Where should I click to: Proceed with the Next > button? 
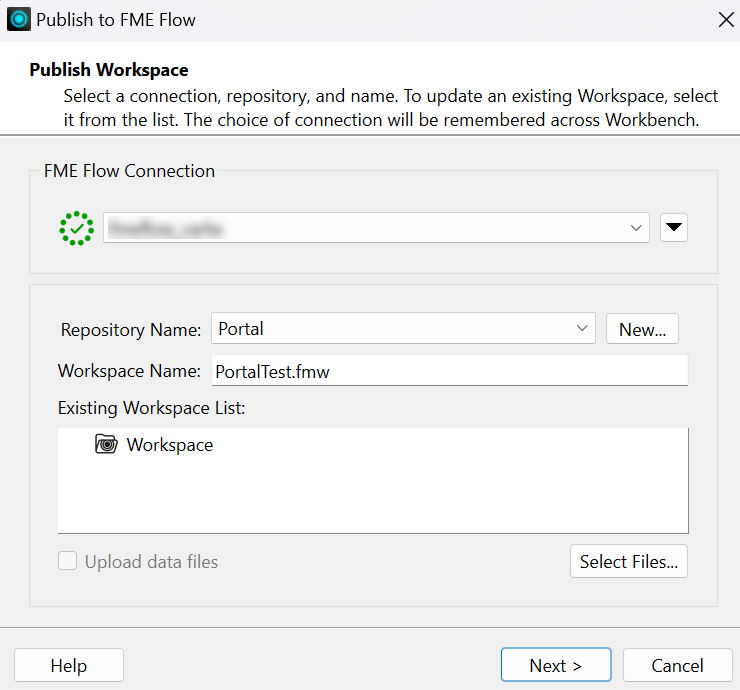click(556, 665)
